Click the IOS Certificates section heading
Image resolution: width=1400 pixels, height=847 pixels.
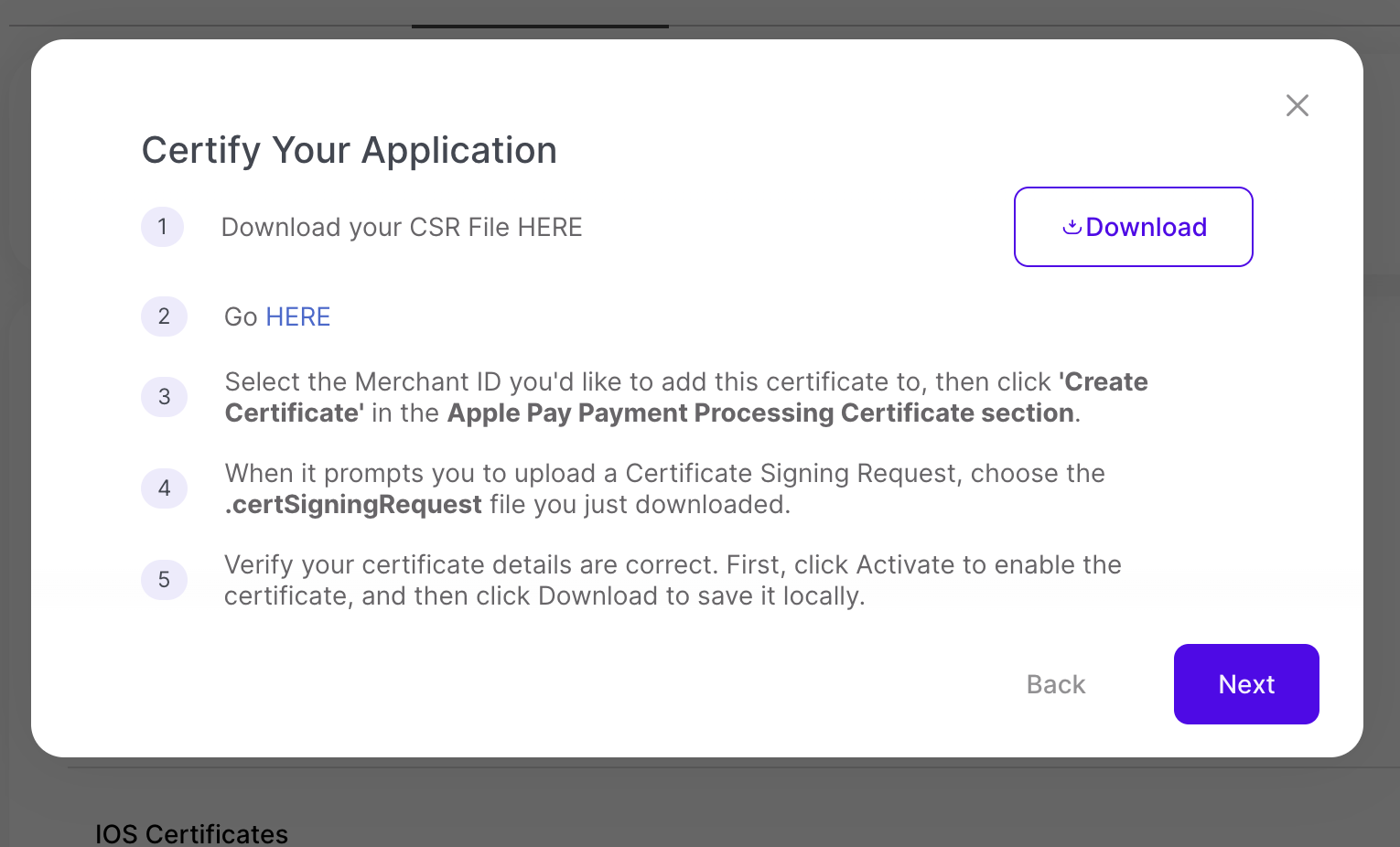[191, 833]
